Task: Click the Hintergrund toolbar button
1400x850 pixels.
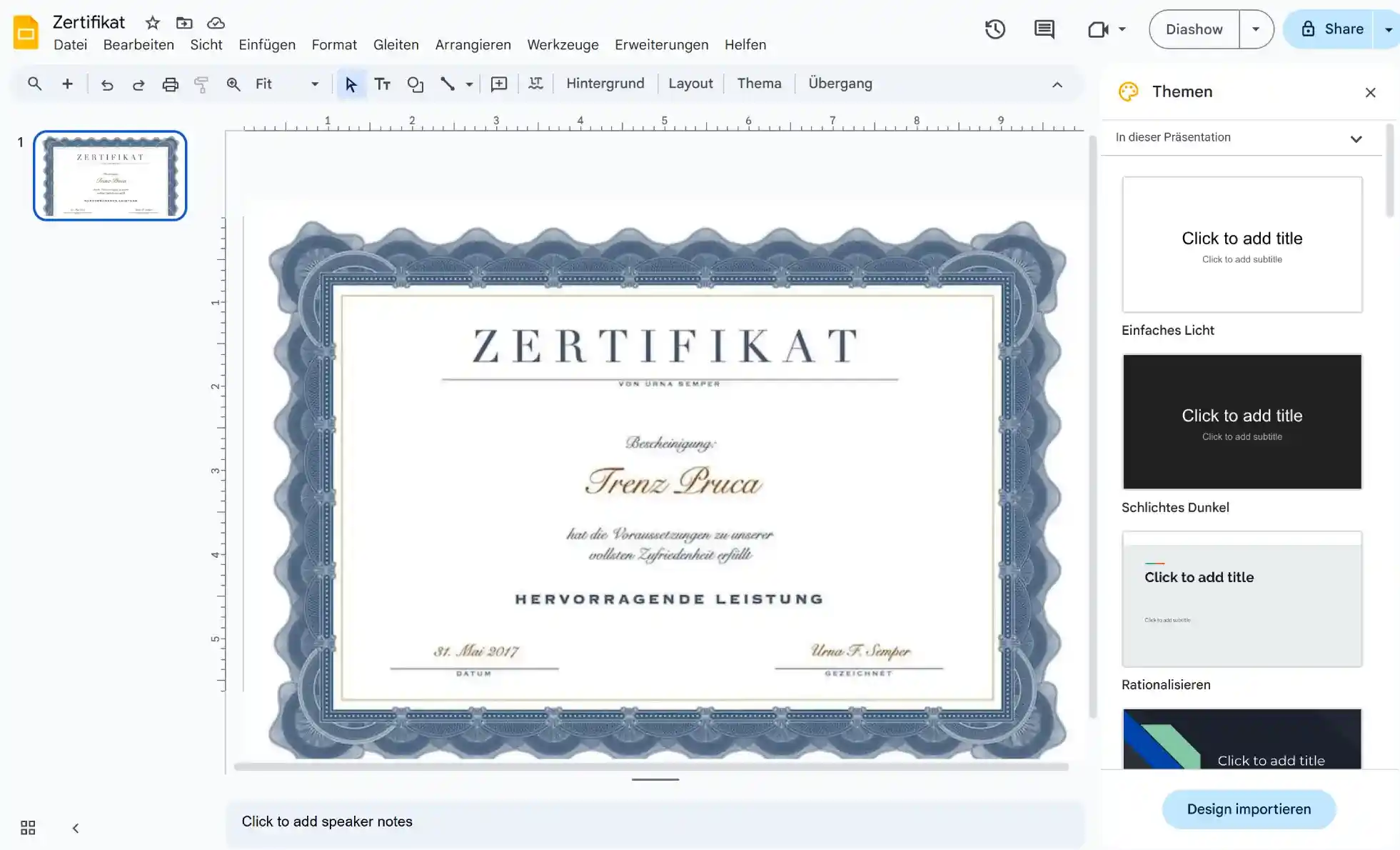Action: click(x=605, y=84)
